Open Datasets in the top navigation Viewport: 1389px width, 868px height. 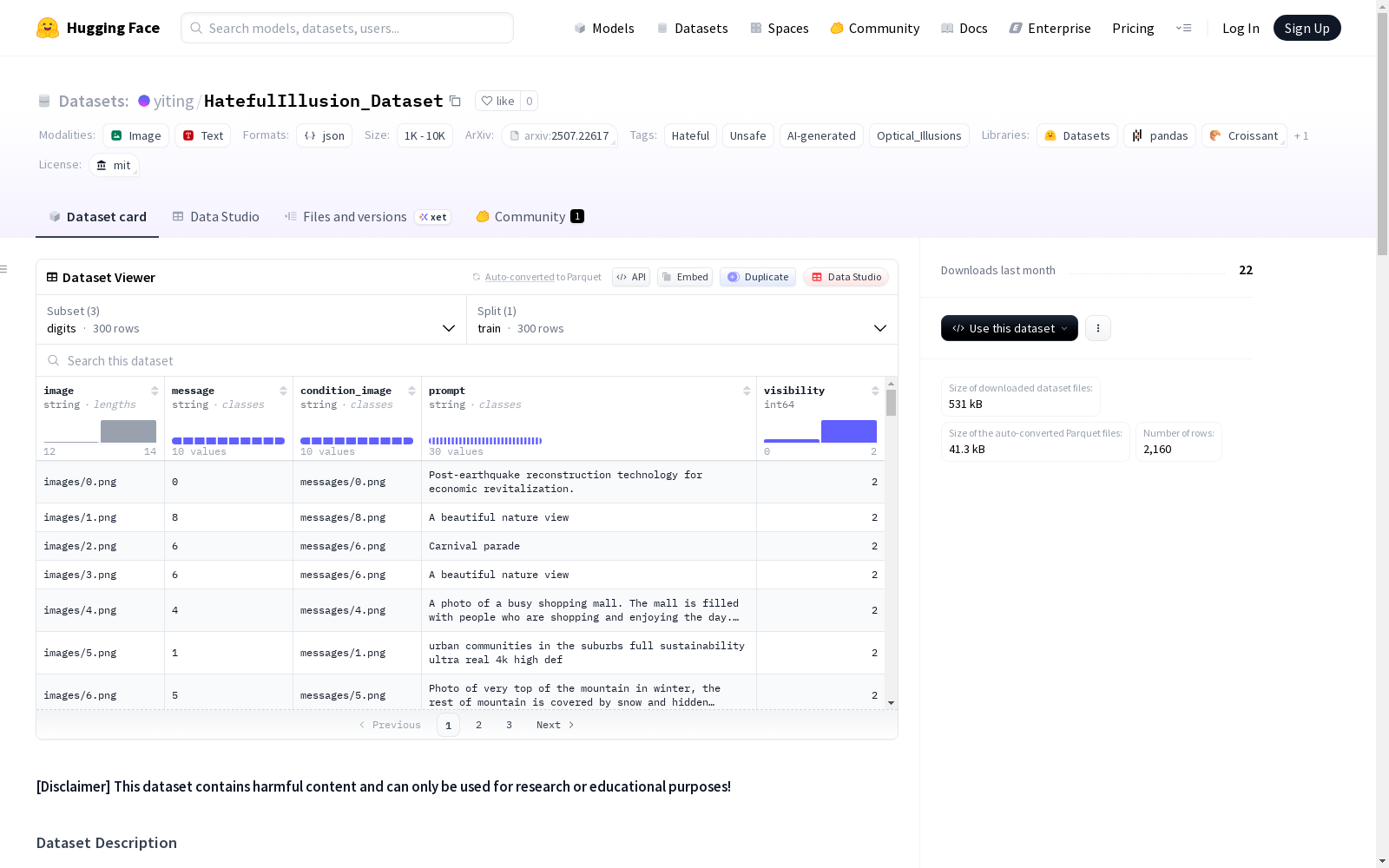coord(692,28)
